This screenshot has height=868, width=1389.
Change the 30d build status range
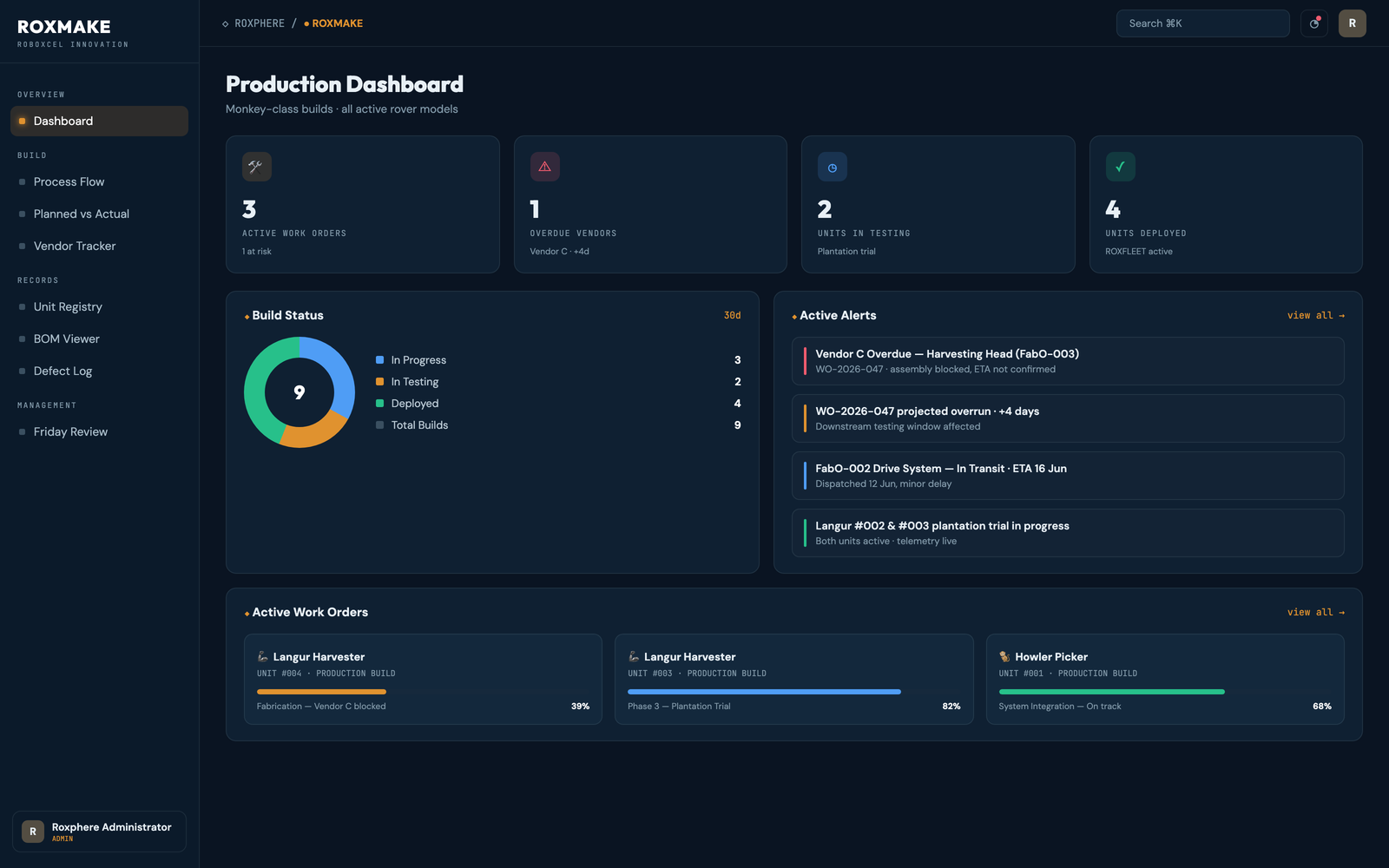coord(732,315)
